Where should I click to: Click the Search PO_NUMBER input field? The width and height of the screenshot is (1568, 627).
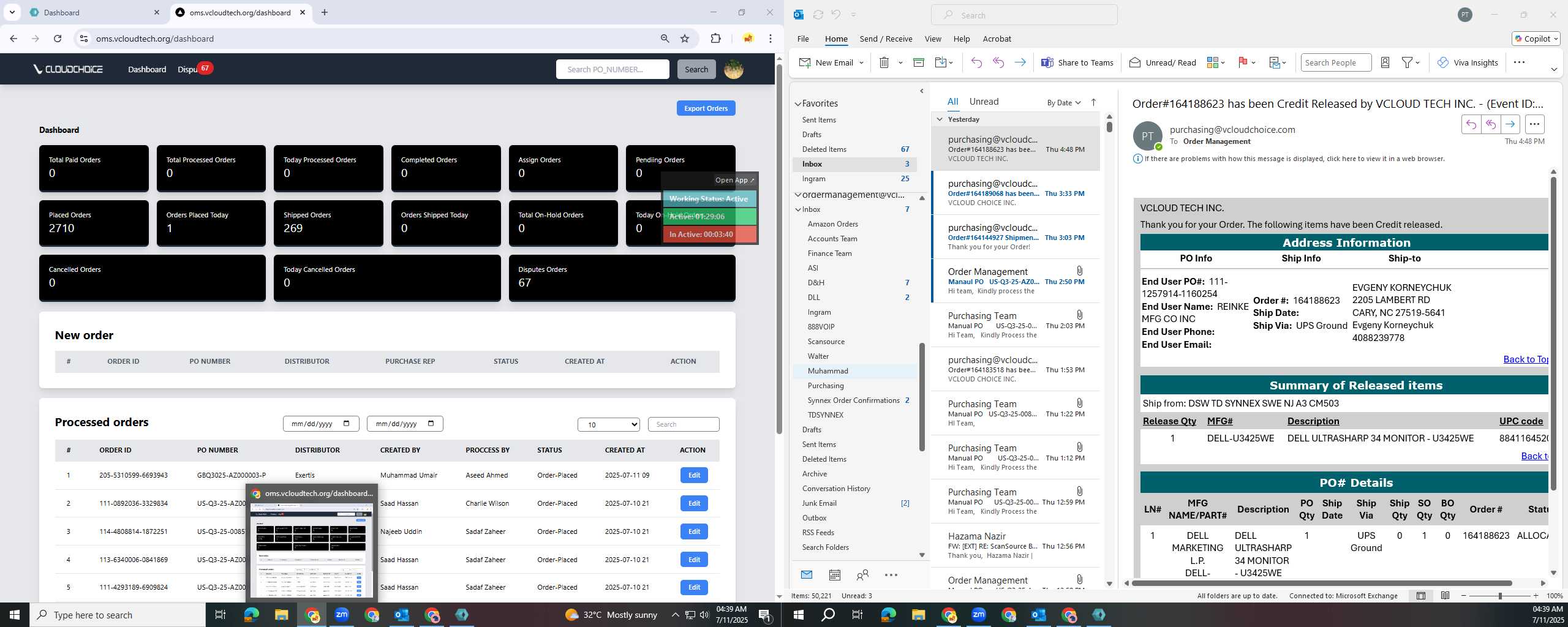612,69
